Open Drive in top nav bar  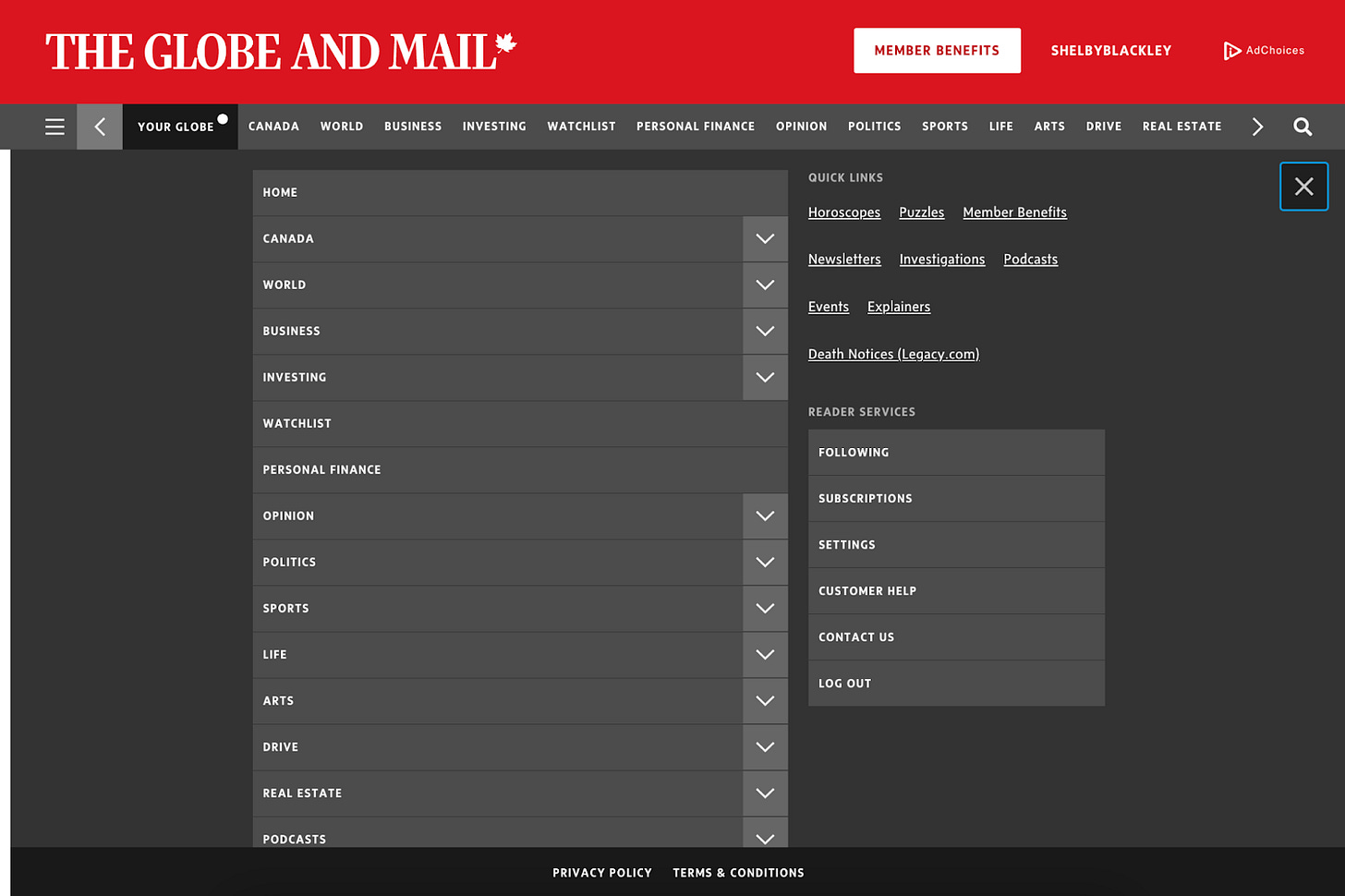pyautogui.click(x=1104, y=127)
